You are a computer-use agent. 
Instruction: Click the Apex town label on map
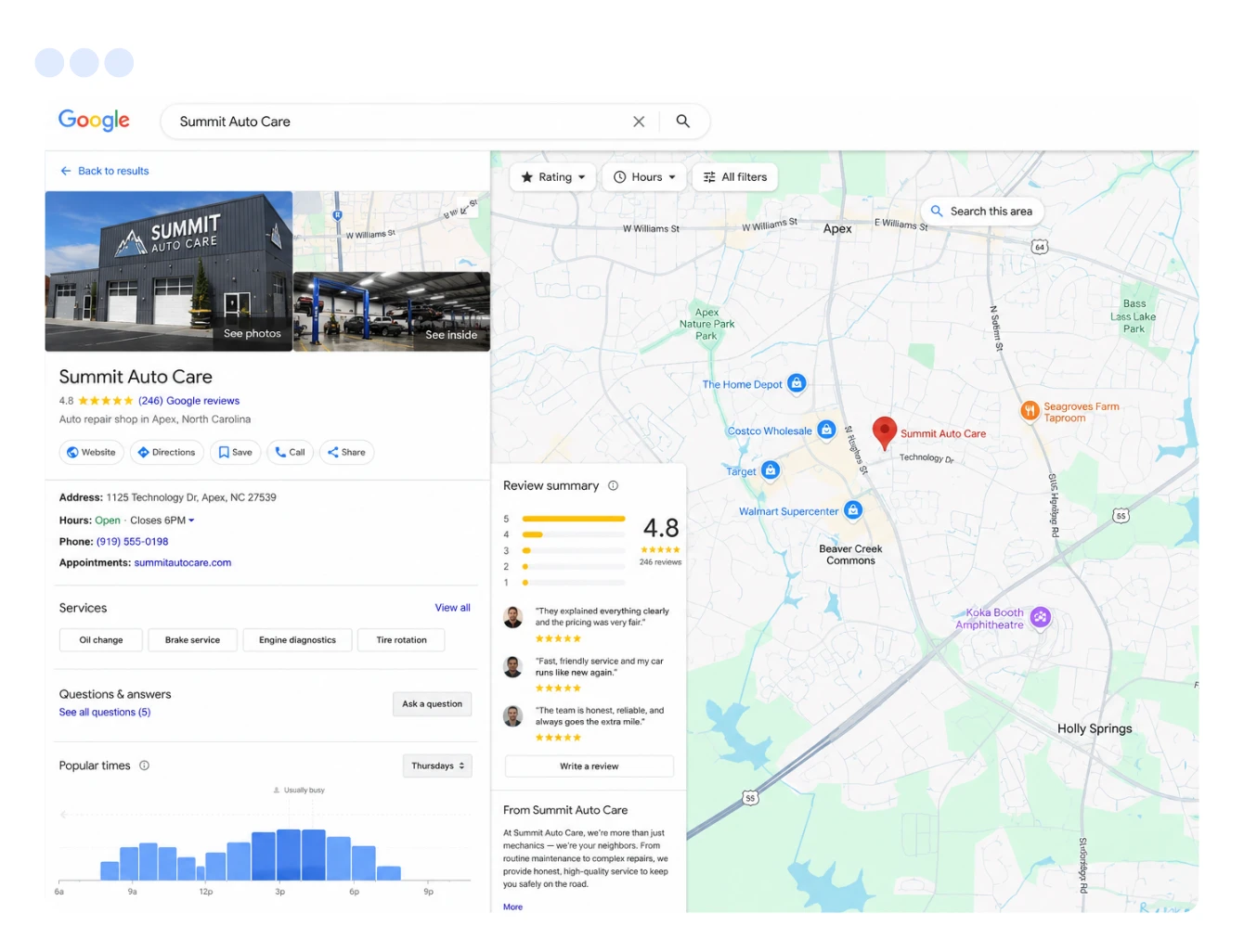[837, 228]
